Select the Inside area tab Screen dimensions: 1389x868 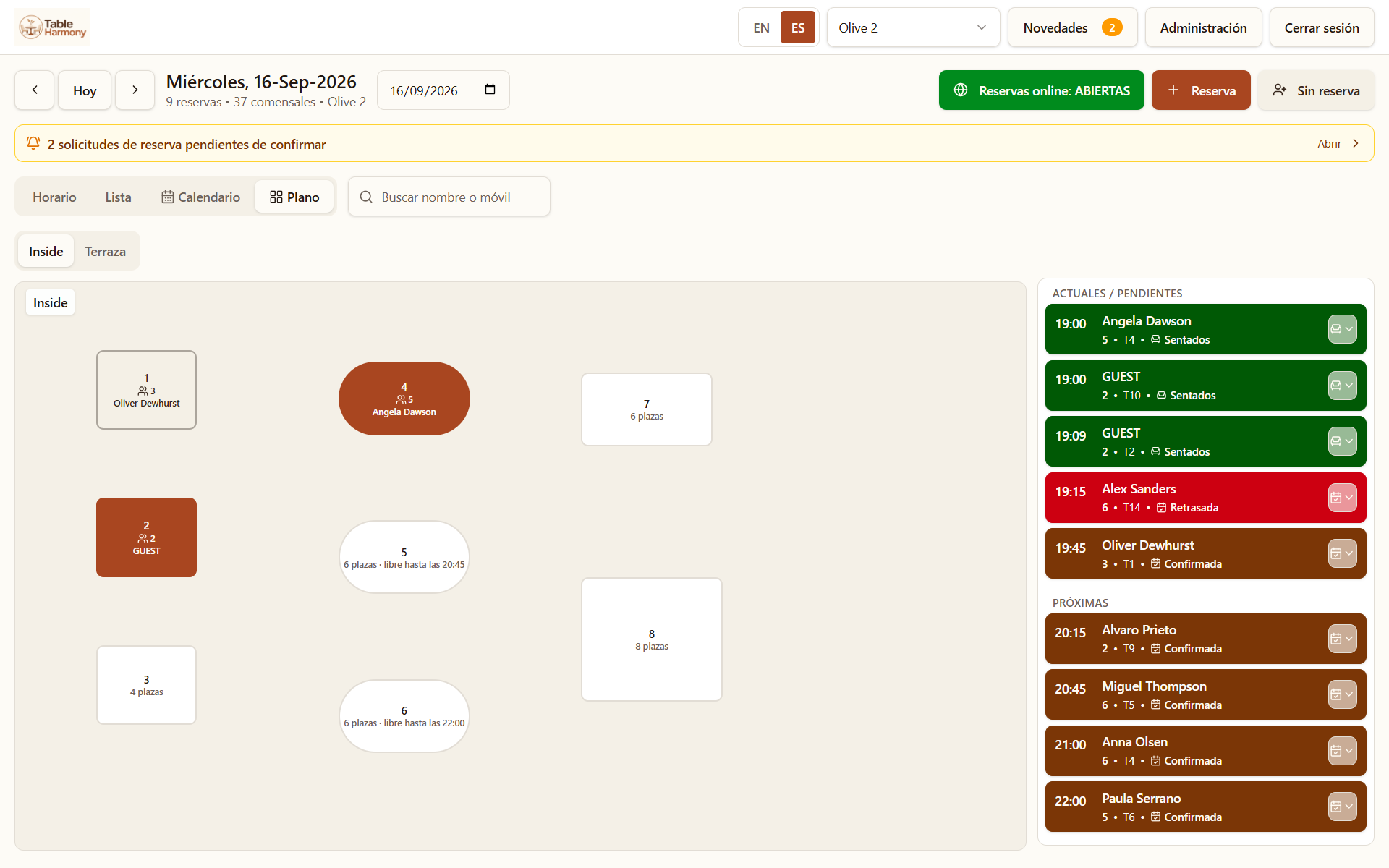(46, 251)
